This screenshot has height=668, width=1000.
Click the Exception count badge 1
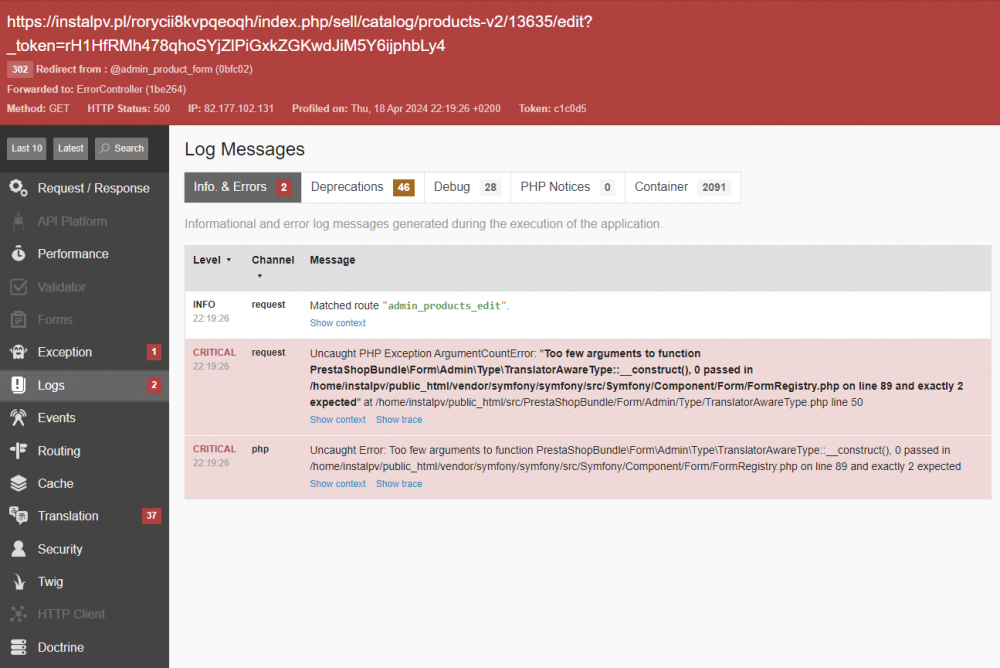point(154,352)
